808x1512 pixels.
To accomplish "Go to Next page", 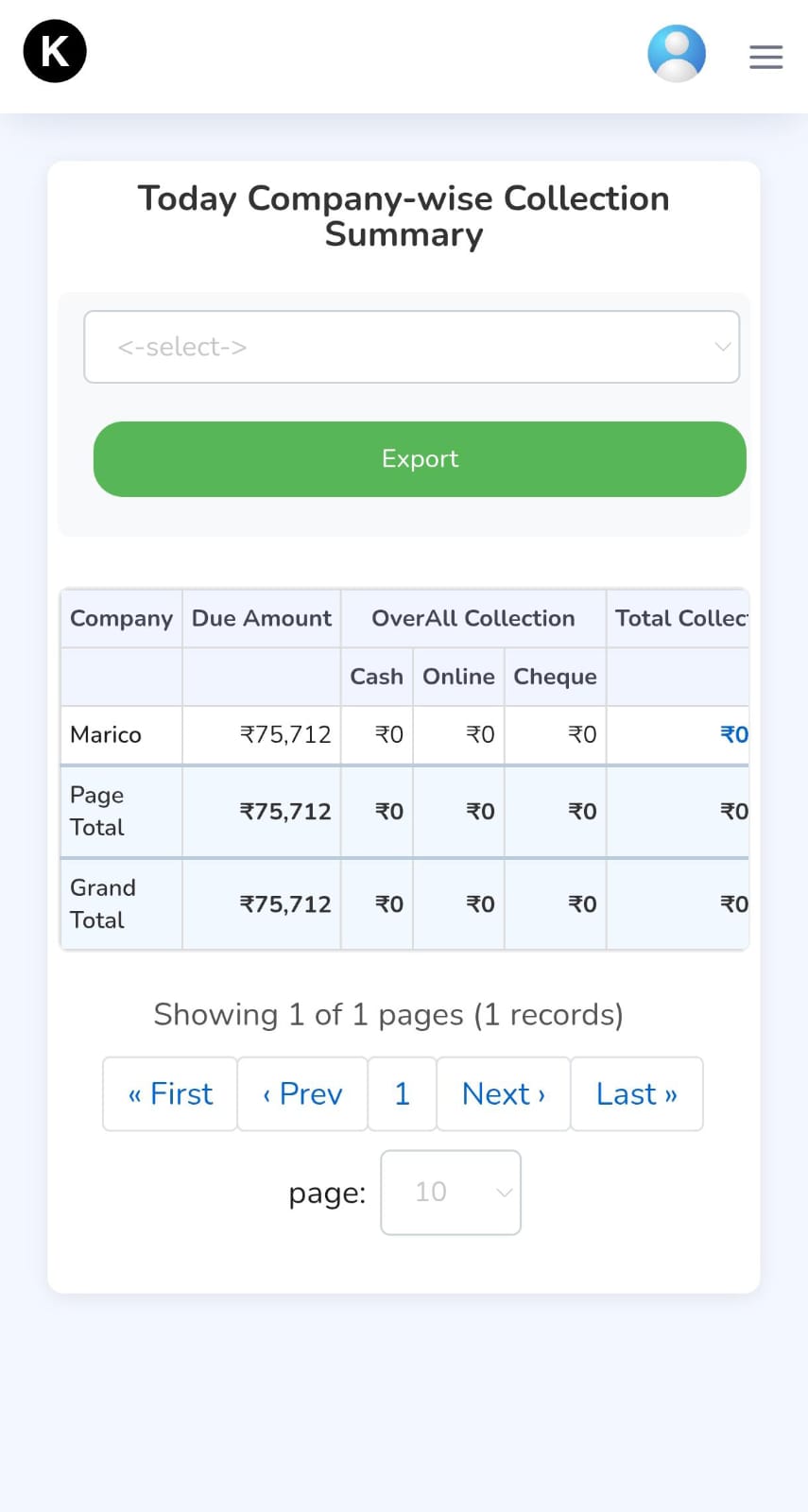I will [503, 1094].
